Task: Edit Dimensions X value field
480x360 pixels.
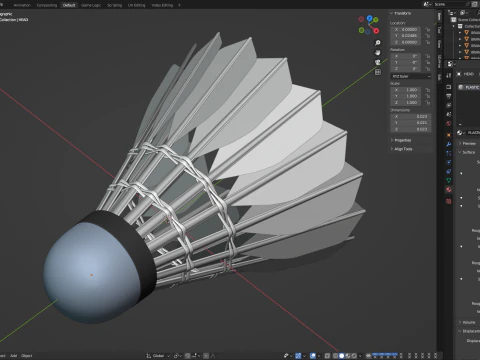Action: point(411,116)
